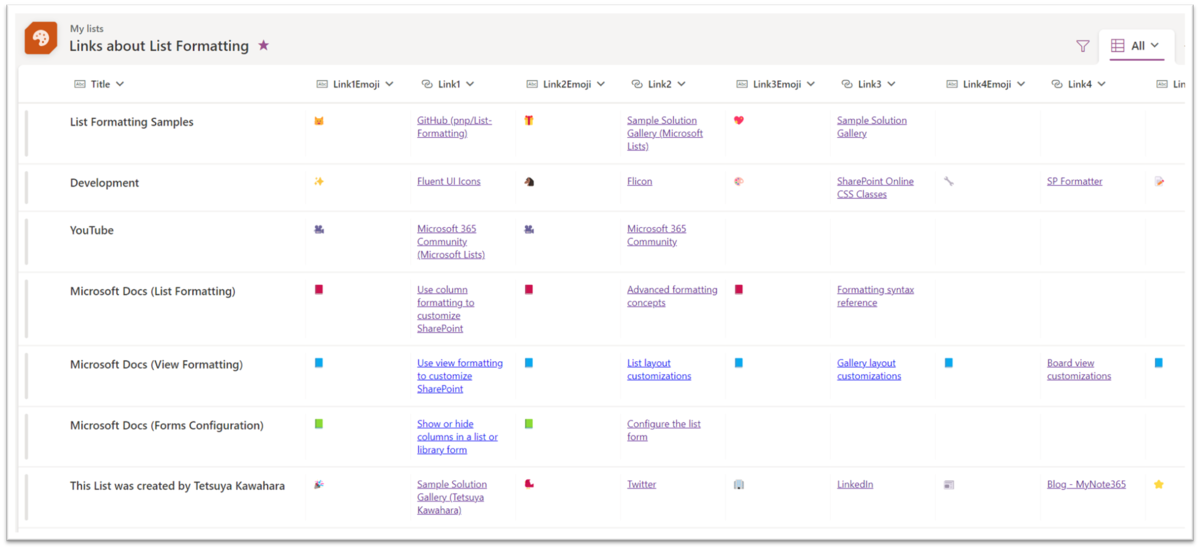Click the My lists breadcrumb
This screenshot has width=1200, height=549.
86,29
